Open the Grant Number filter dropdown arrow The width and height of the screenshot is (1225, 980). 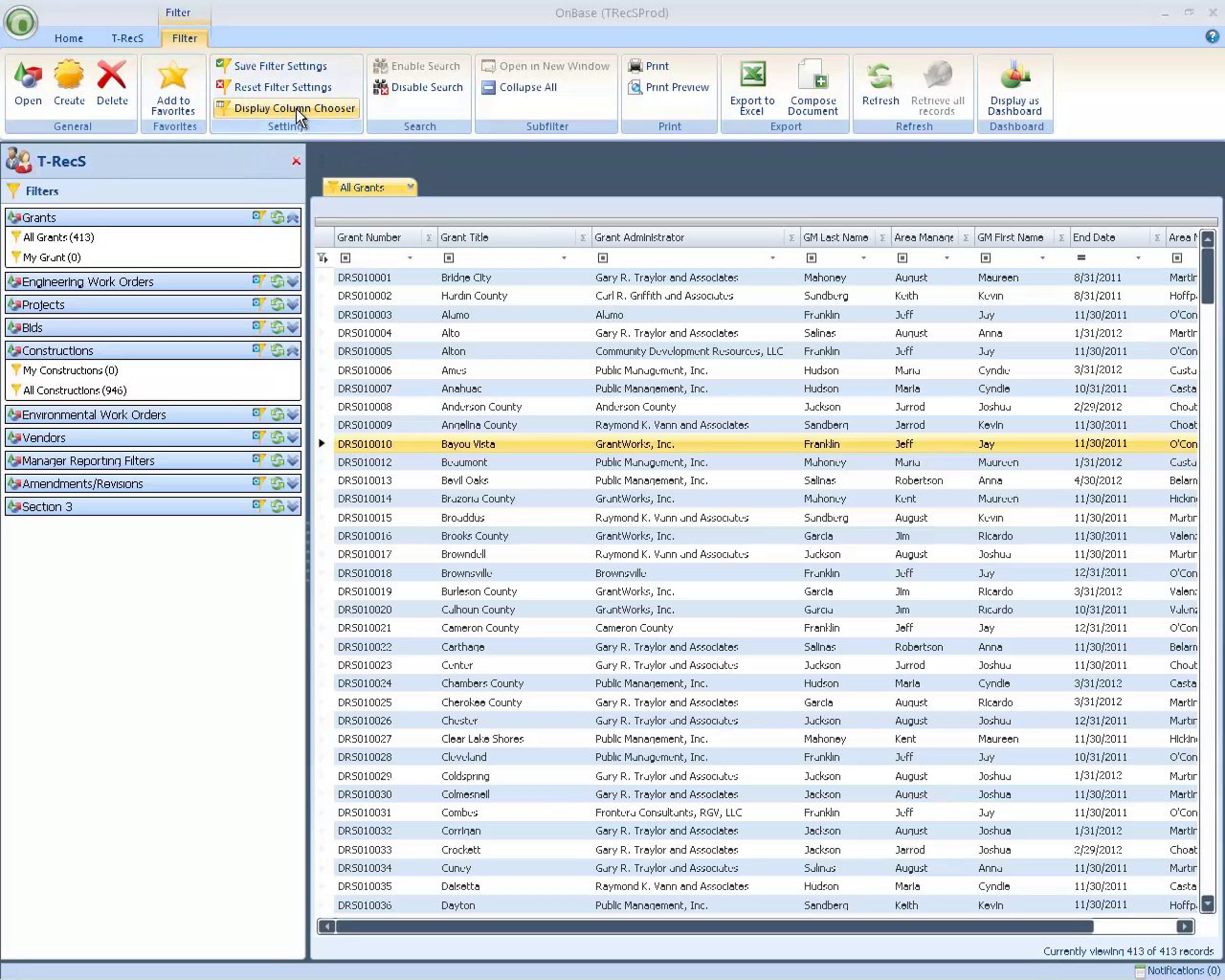pyautogui.click(x=410, y=258)
